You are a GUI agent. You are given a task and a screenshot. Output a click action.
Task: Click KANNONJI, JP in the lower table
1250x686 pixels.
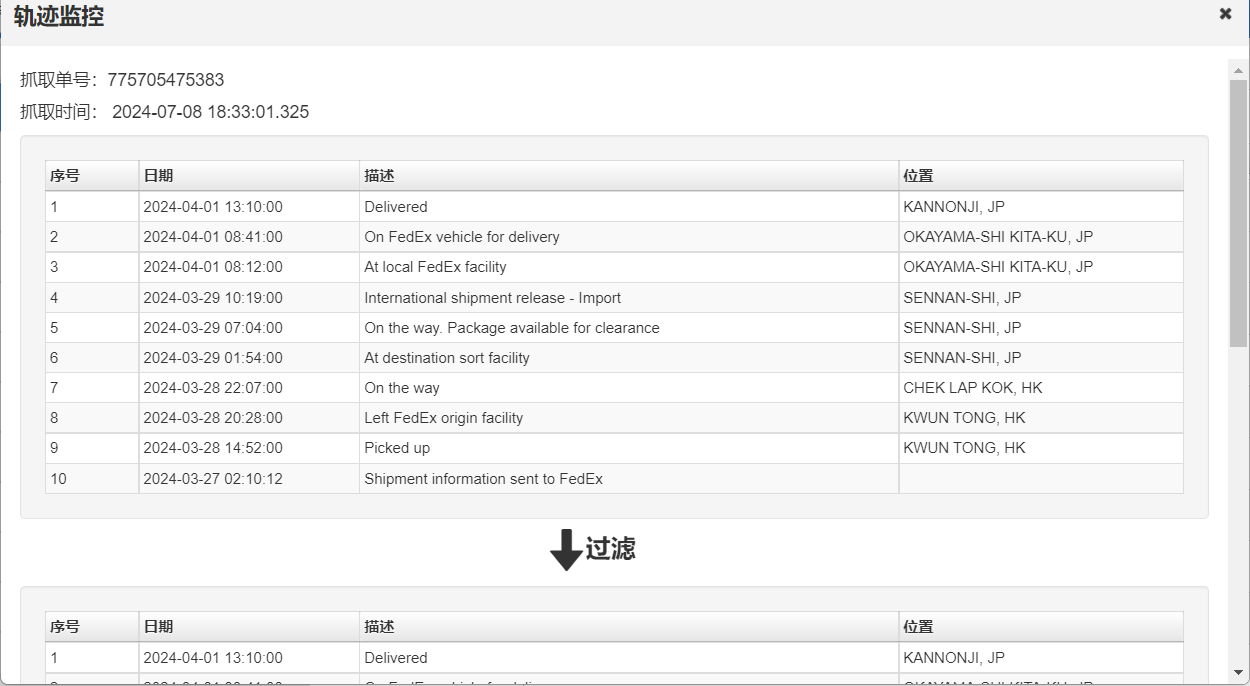954,658
